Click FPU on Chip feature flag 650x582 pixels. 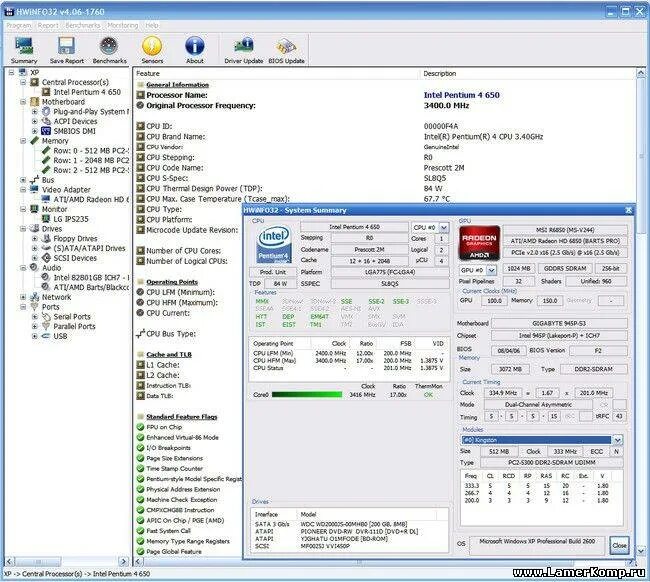click(164, 427)
